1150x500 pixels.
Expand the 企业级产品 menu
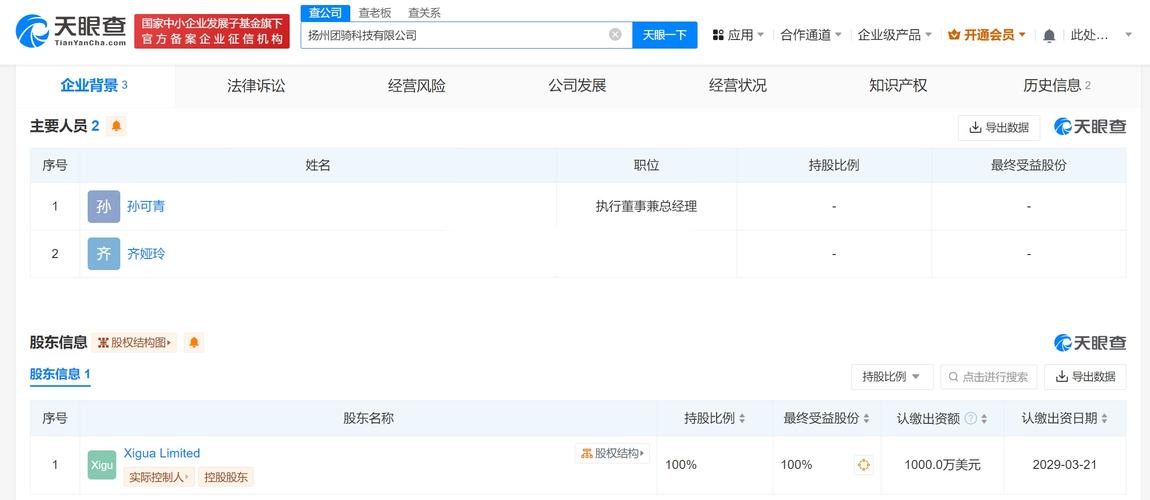coord(895,34)
